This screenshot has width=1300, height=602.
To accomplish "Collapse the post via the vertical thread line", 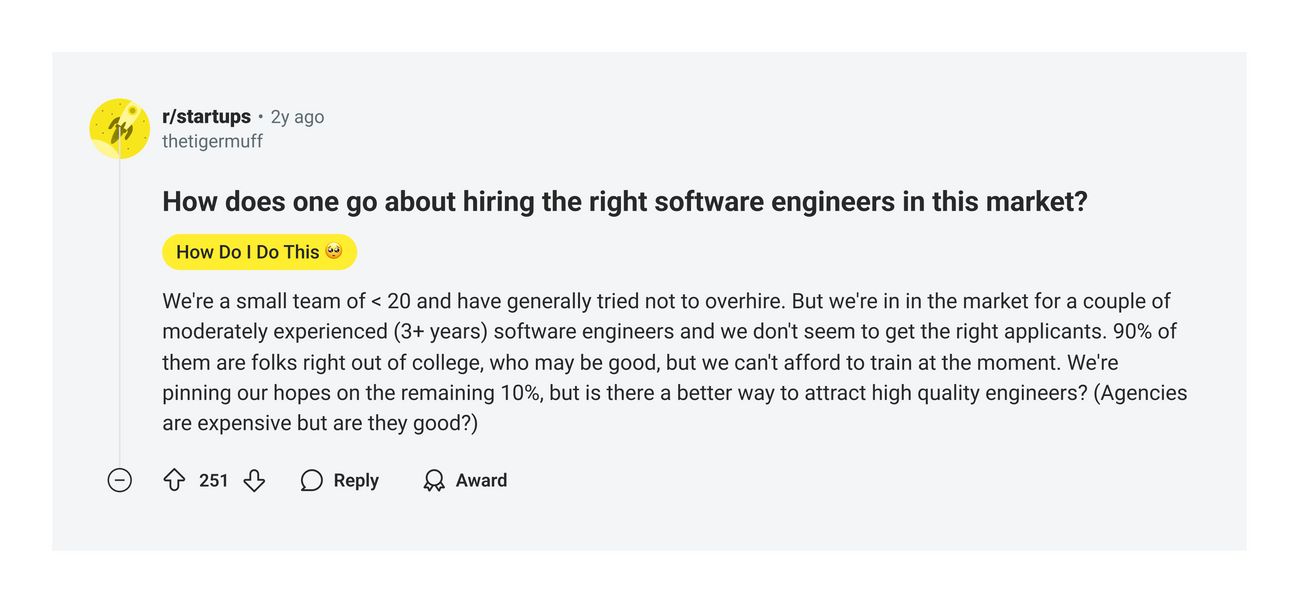I will [x=119, y=310].
